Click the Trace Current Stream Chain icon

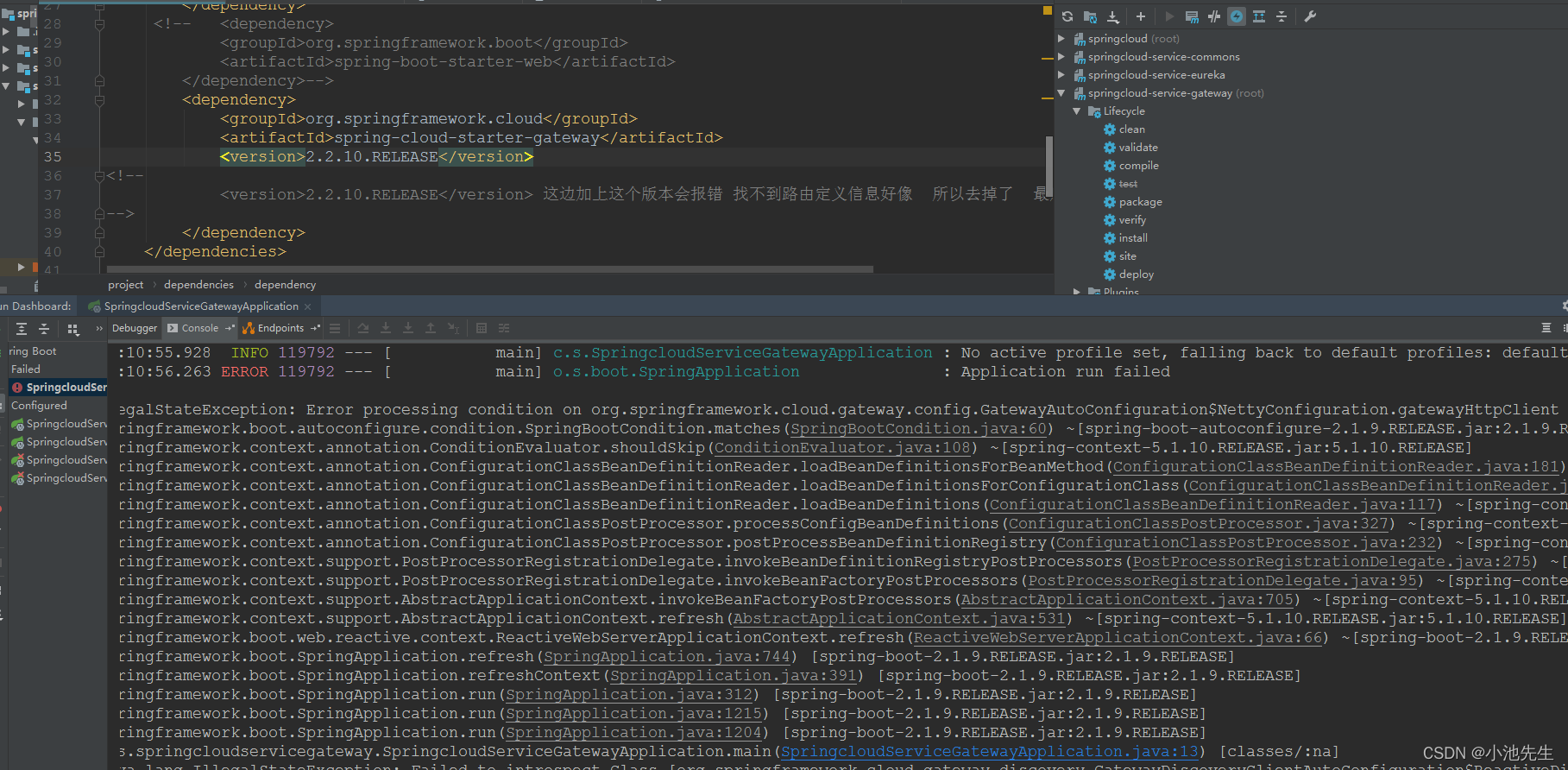(x=504, y=328)
